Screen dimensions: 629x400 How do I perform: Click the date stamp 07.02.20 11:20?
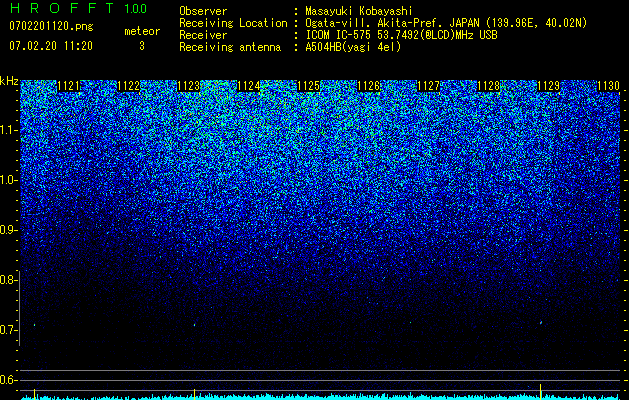pos(51,46)
